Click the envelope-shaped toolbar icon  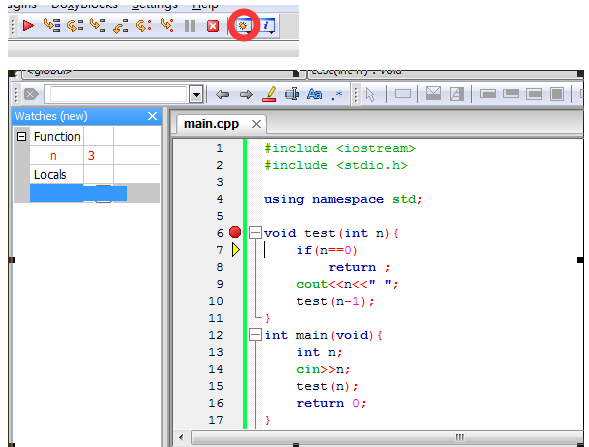(x=433, y=94)
